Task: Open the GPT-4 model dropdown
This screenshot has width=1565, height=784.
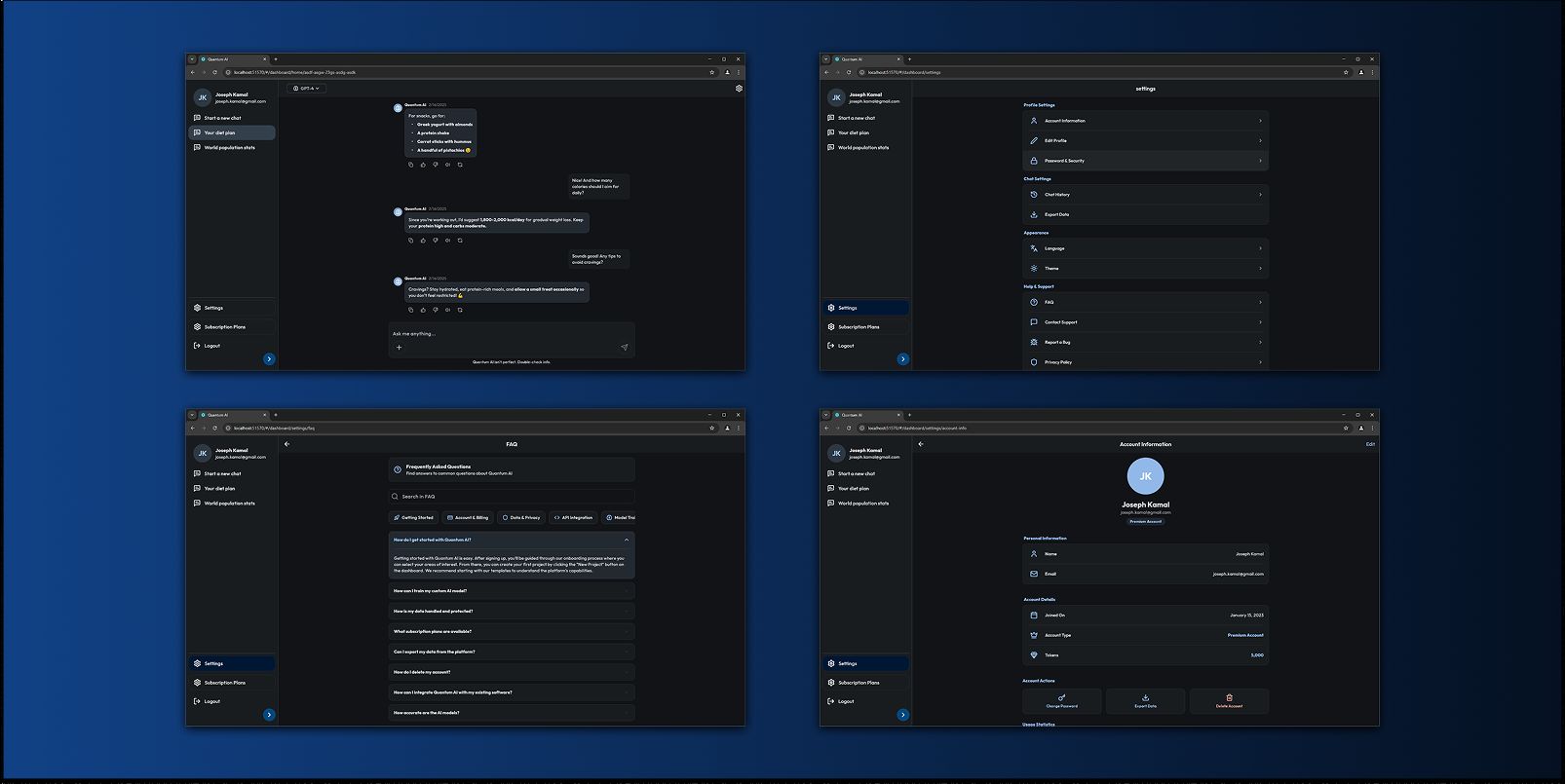Action: click(x=307, y=89)
